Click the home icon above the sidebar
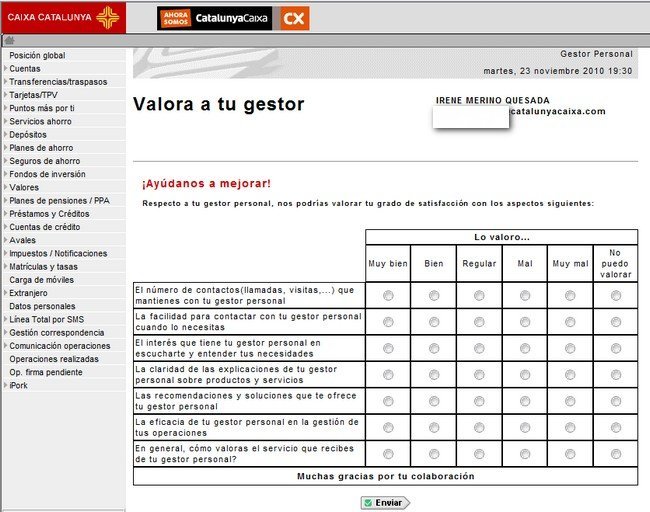This screenshot has width=650, height=512. tap(8, 41)
